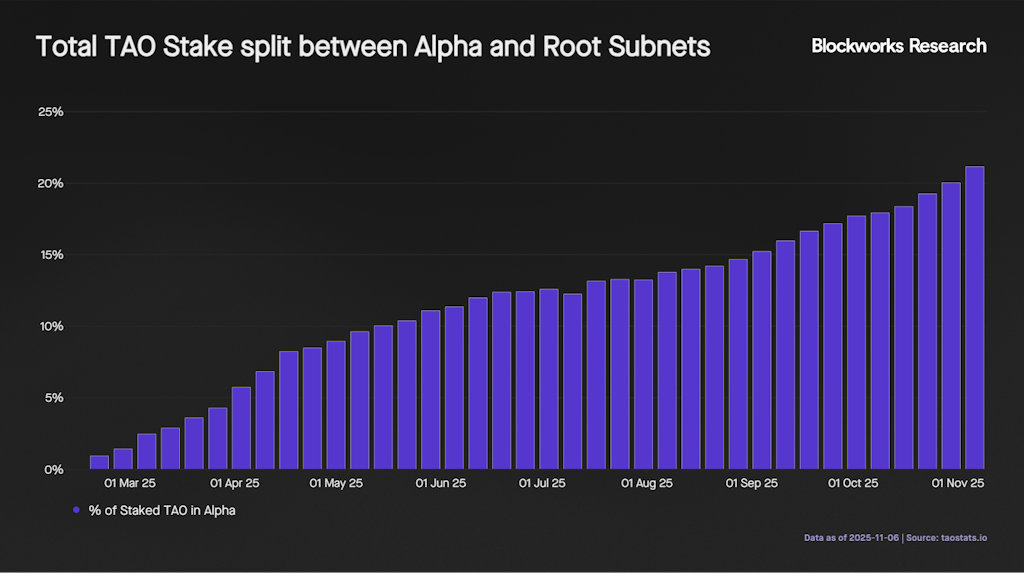Click the 01 Apr 25 axis label
1024x576 pixels.
pos(234,483)
